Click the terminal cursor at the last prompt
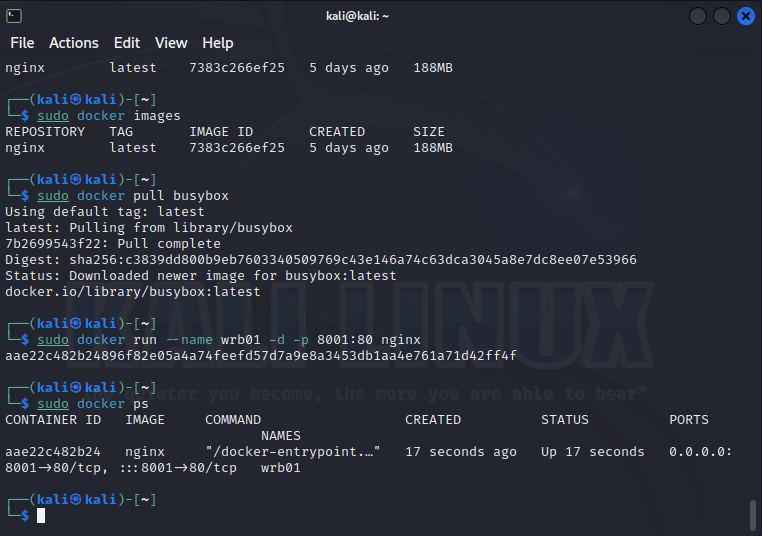Viewport: 762px width, 536px height. [41, 516]
